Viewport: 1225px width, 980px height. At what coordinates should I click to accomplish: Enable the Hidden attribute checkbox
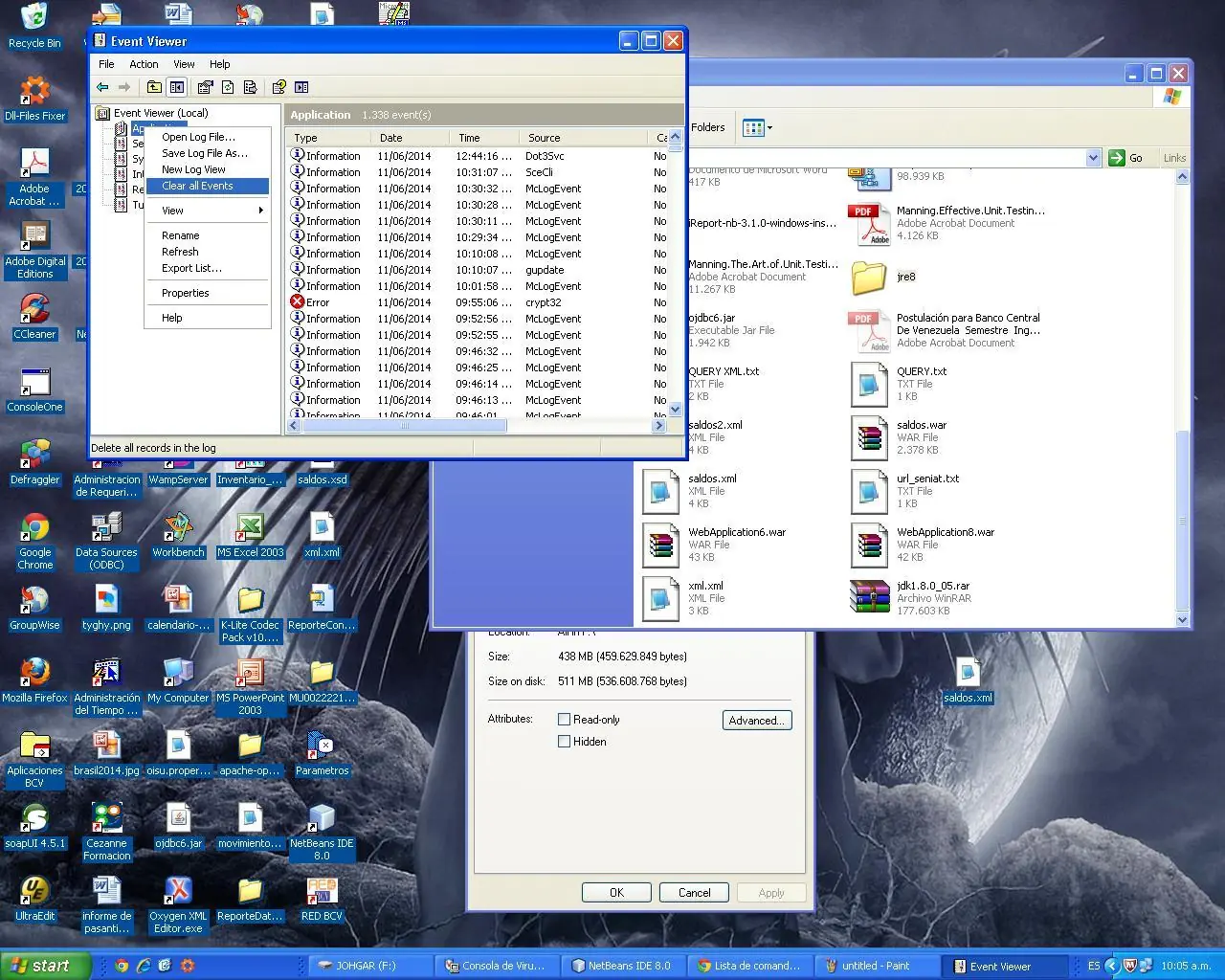click(565, 741)
